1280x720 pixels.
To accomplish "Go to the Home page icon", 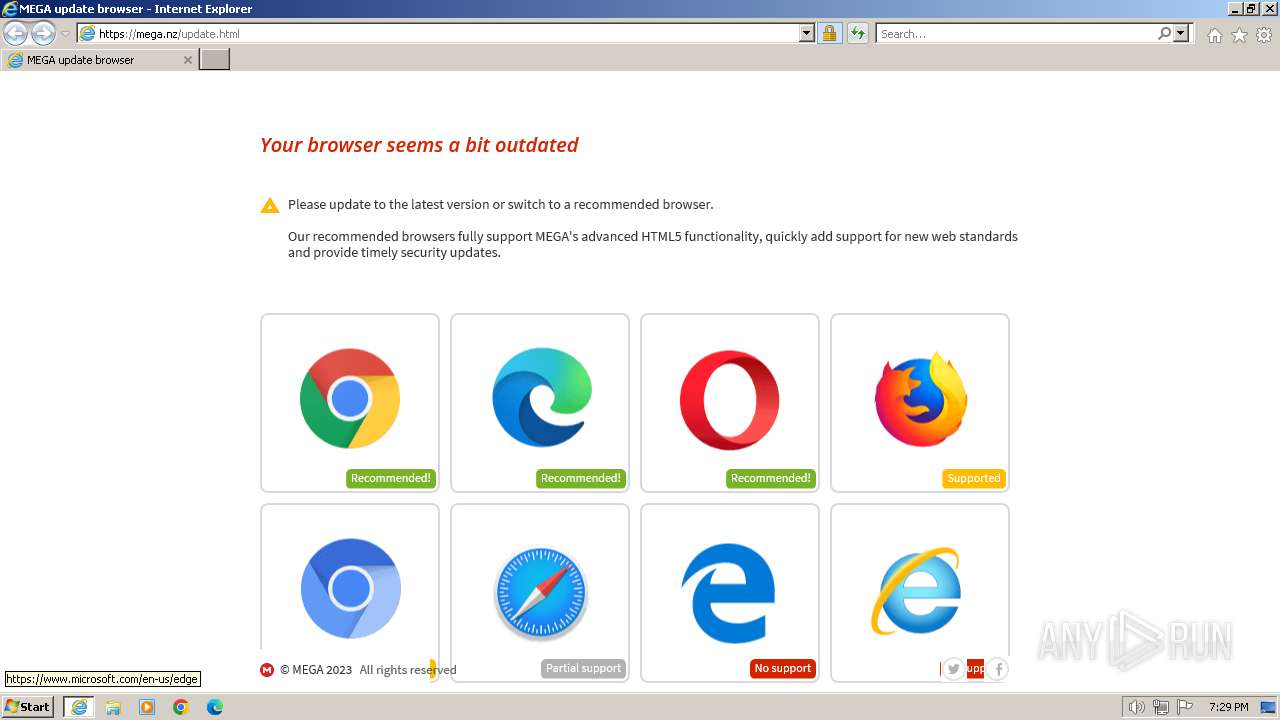I will coord(1214,35).
